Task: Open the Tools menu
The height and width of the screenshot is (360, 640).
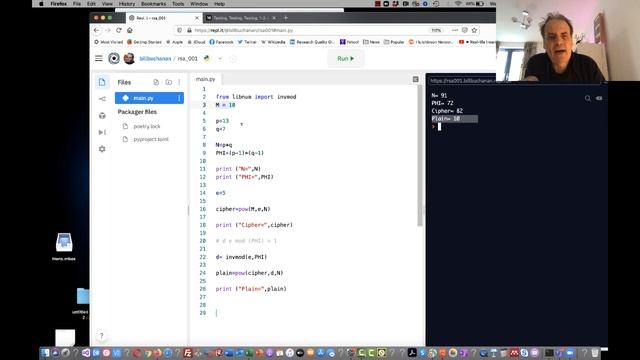Action: (x=178, y=4)
